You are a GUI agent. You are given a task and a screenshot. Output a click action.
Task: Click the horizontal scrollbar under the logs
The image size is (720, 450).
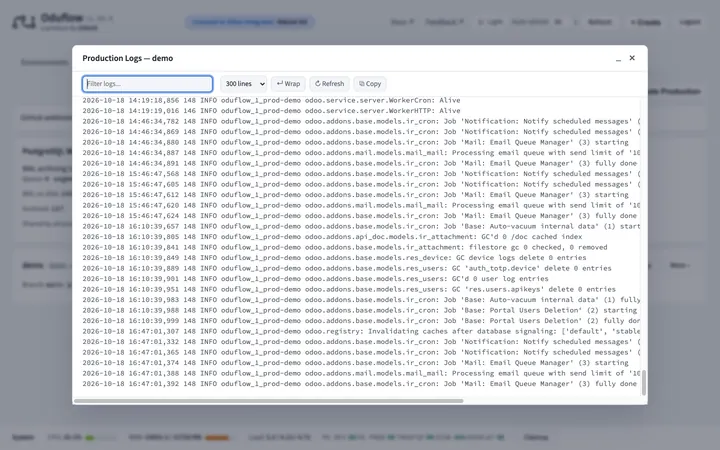269,401
